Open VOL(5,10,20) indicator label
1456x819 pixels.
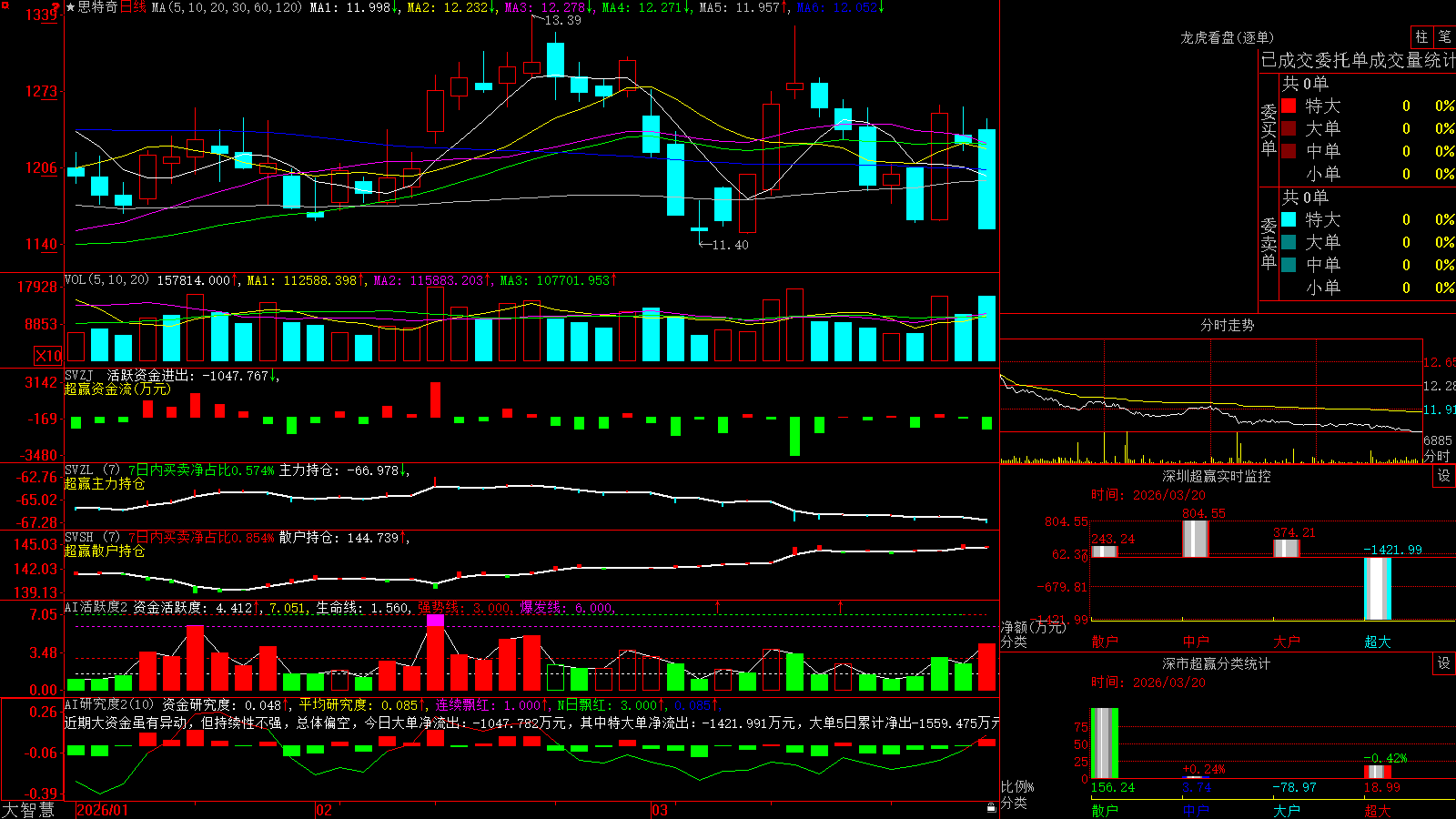click(x=106, y=280)
